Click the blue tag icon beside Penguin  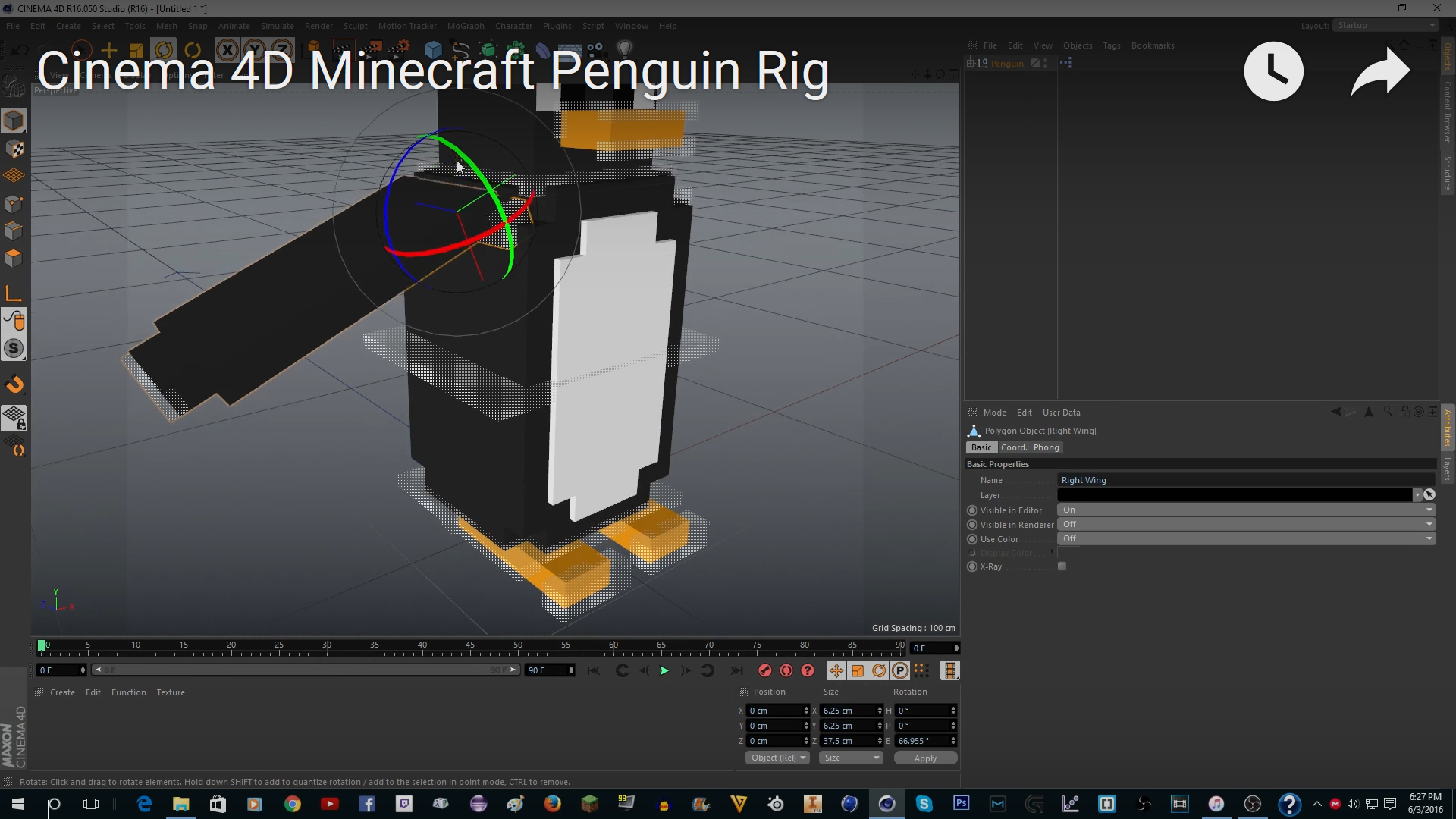coord(1065,63)
